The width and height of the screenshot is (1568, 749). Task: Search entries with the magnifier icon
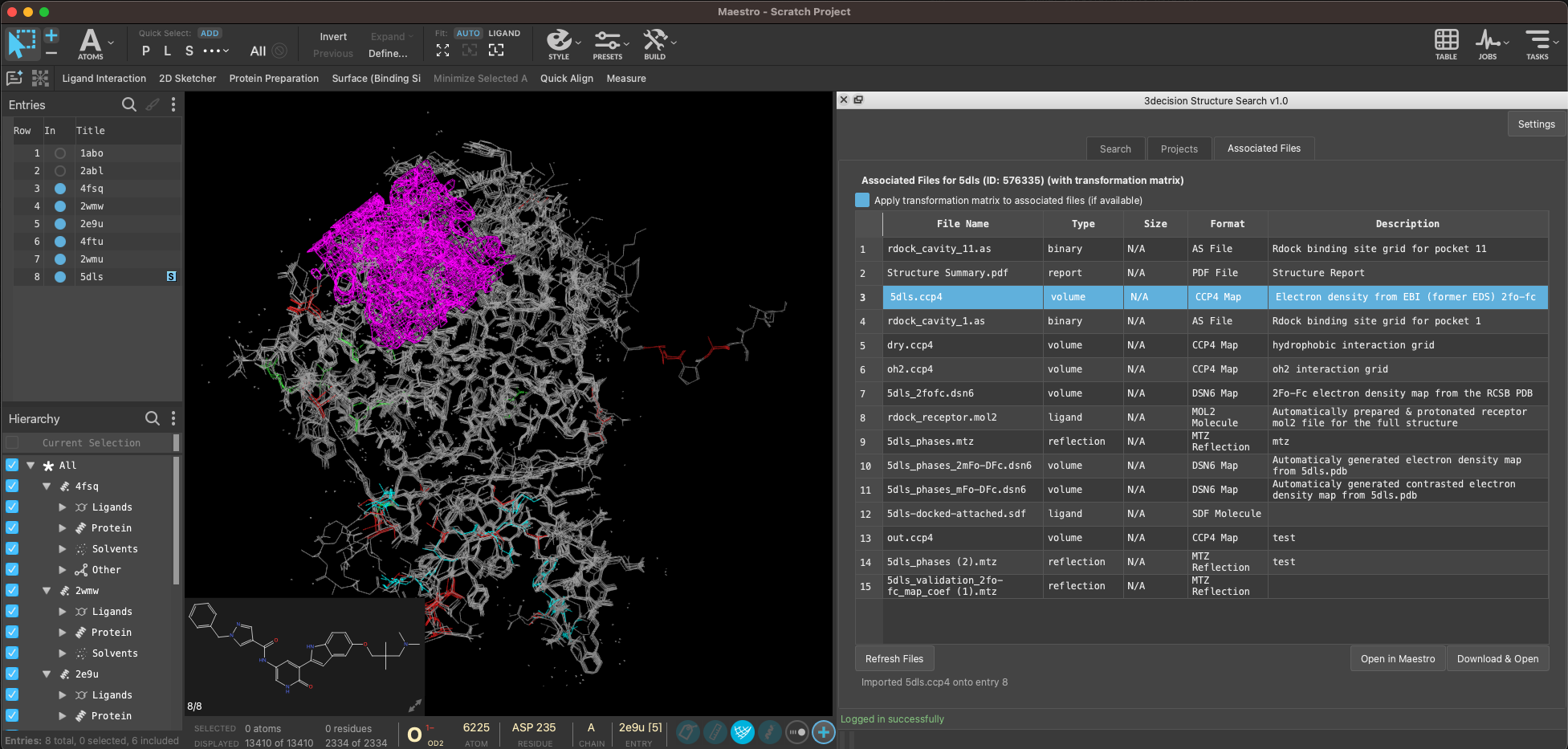tap(128, 104)
